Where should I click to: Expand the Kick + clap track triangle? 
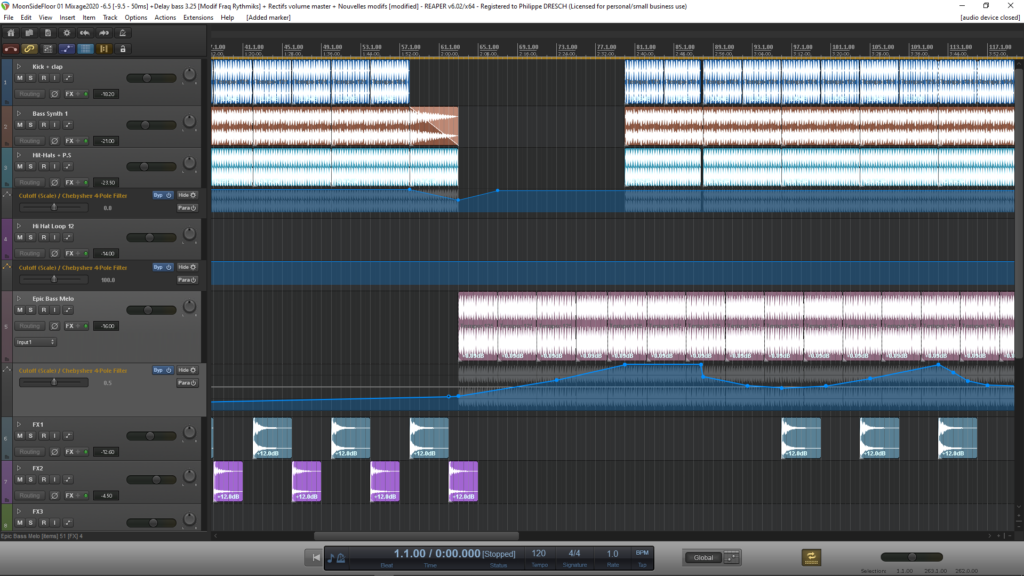point(19,67)
